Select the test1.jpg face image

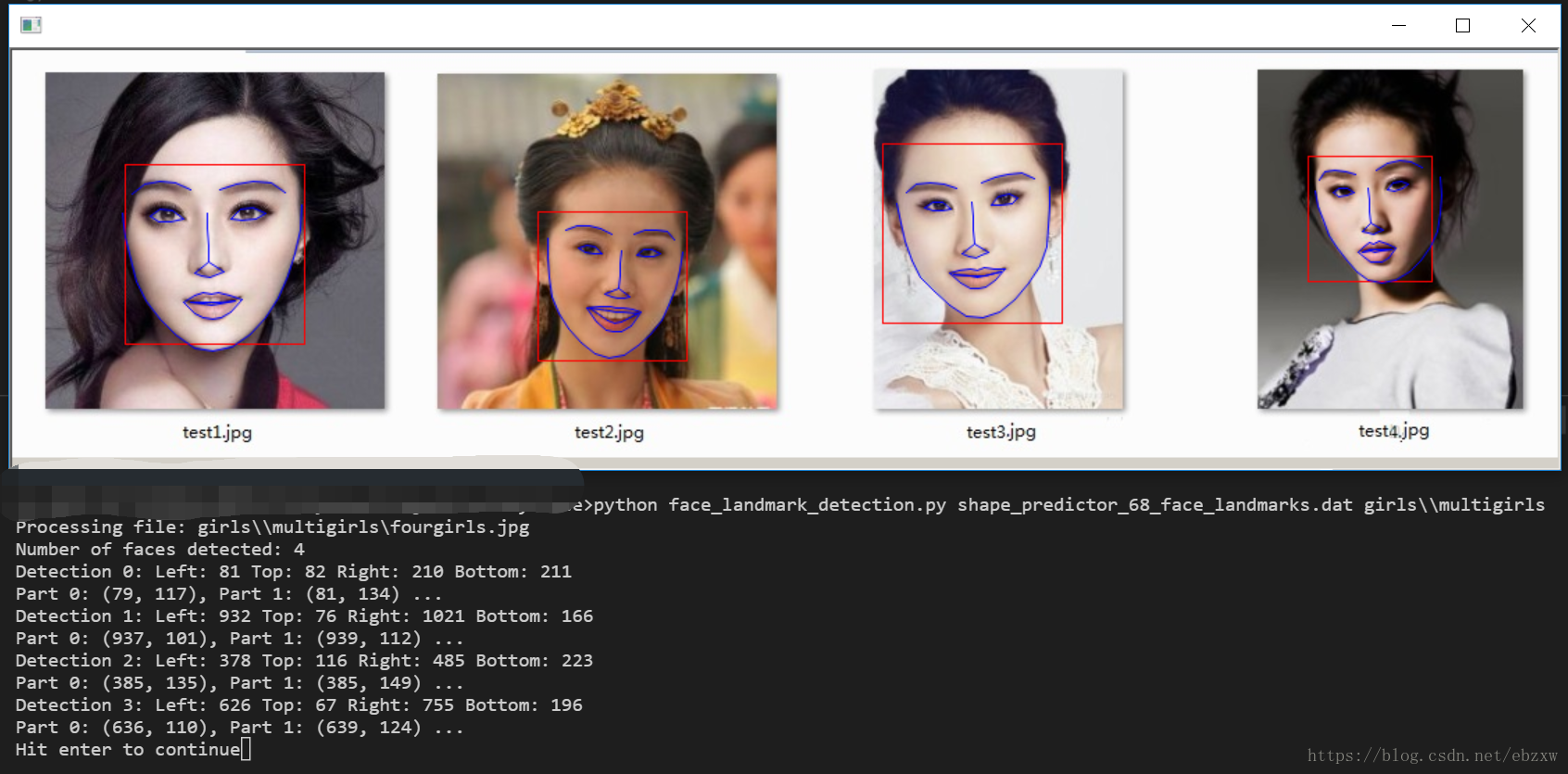point(215,240)
